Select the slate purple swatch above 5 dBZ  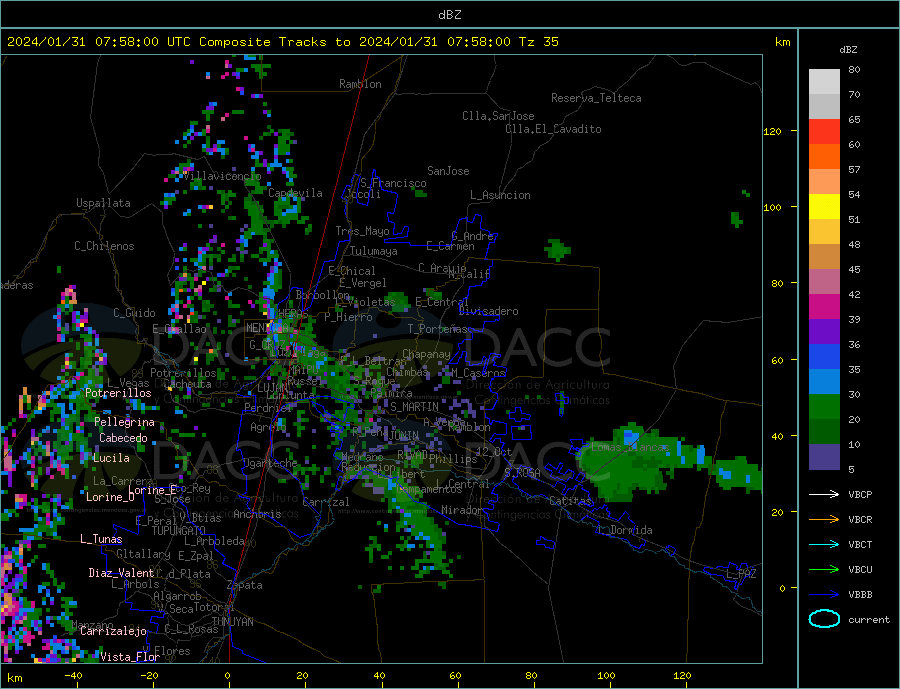click(x=824, y=456)
